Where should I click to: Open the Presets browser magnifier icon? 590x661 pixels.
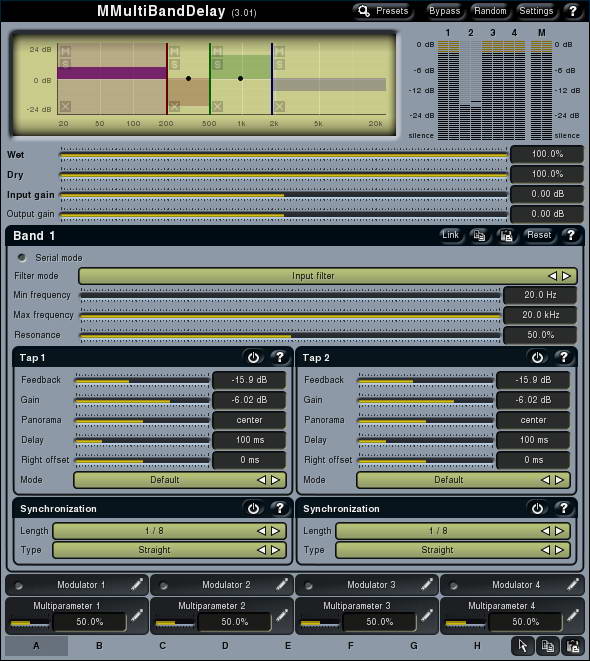coord(363,11)
